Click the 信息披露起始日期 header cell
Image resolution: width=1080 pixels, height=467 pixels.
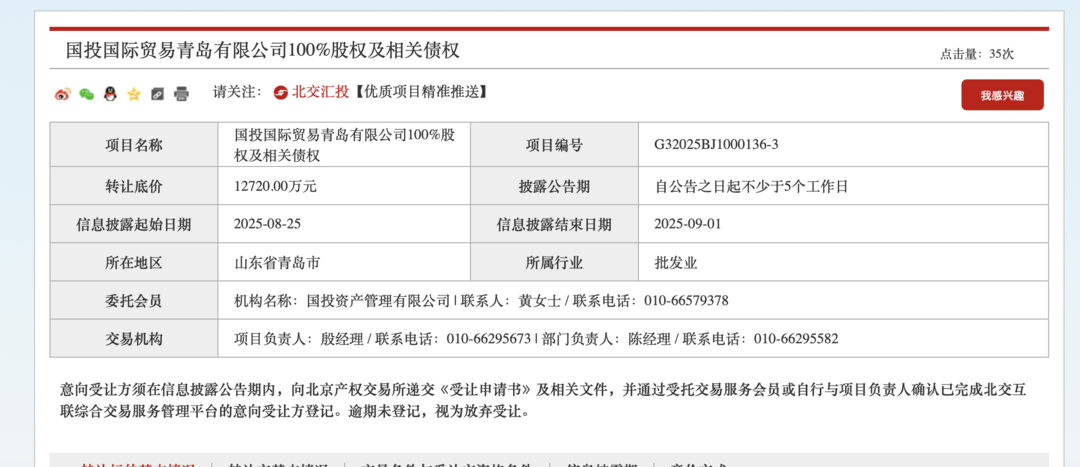[134, 225]
